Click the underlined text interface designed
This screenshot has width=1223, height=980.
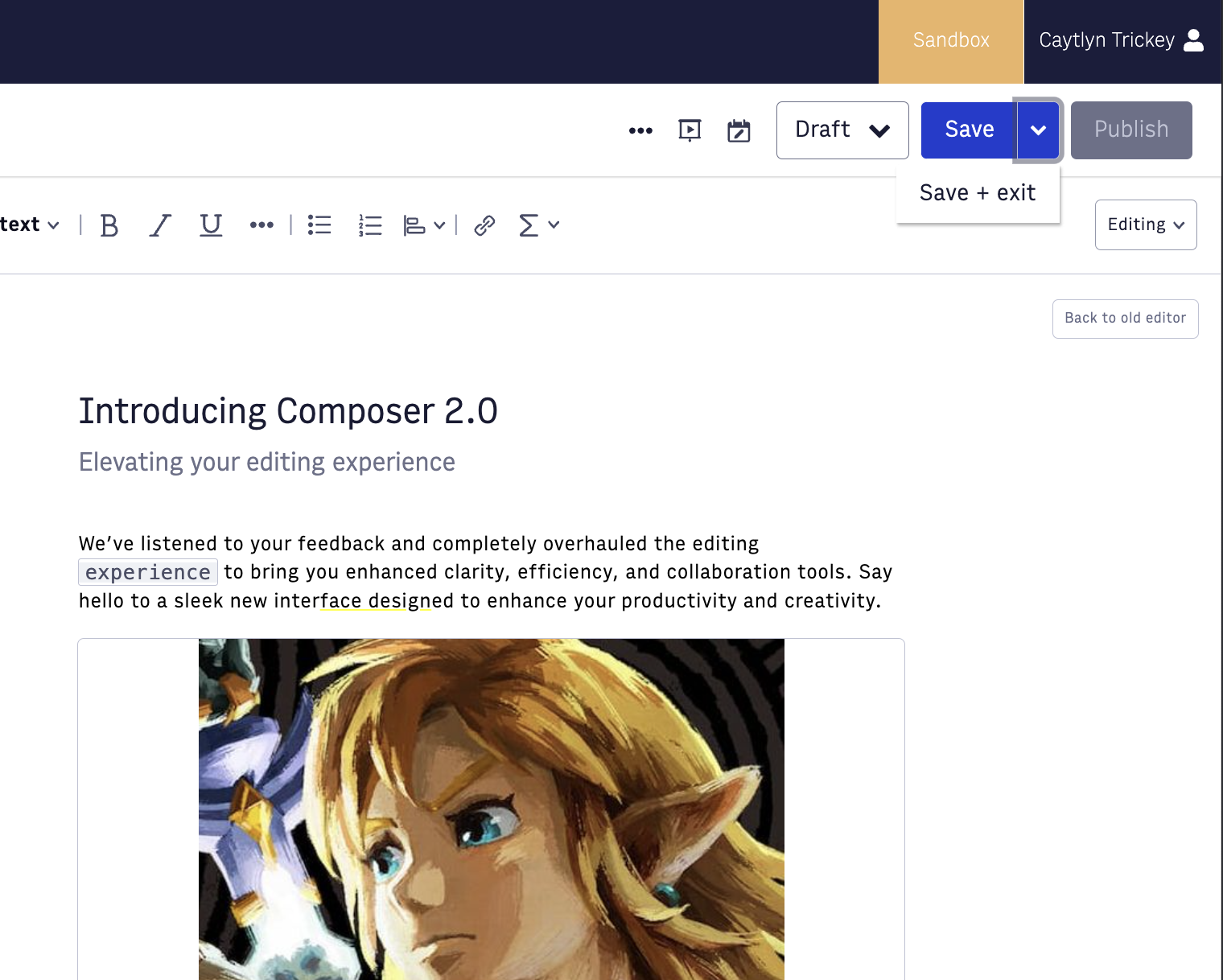(376, 601)
